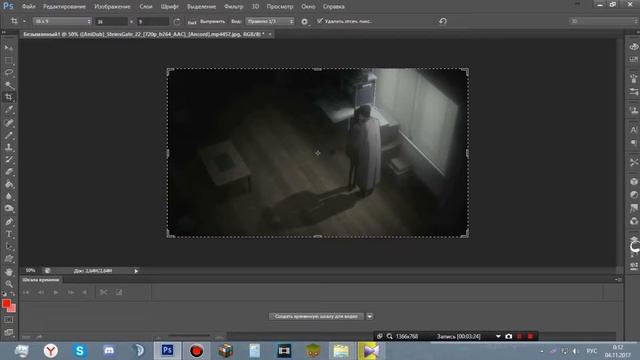
Task: Open the Выделение menu
Action: 201,7
